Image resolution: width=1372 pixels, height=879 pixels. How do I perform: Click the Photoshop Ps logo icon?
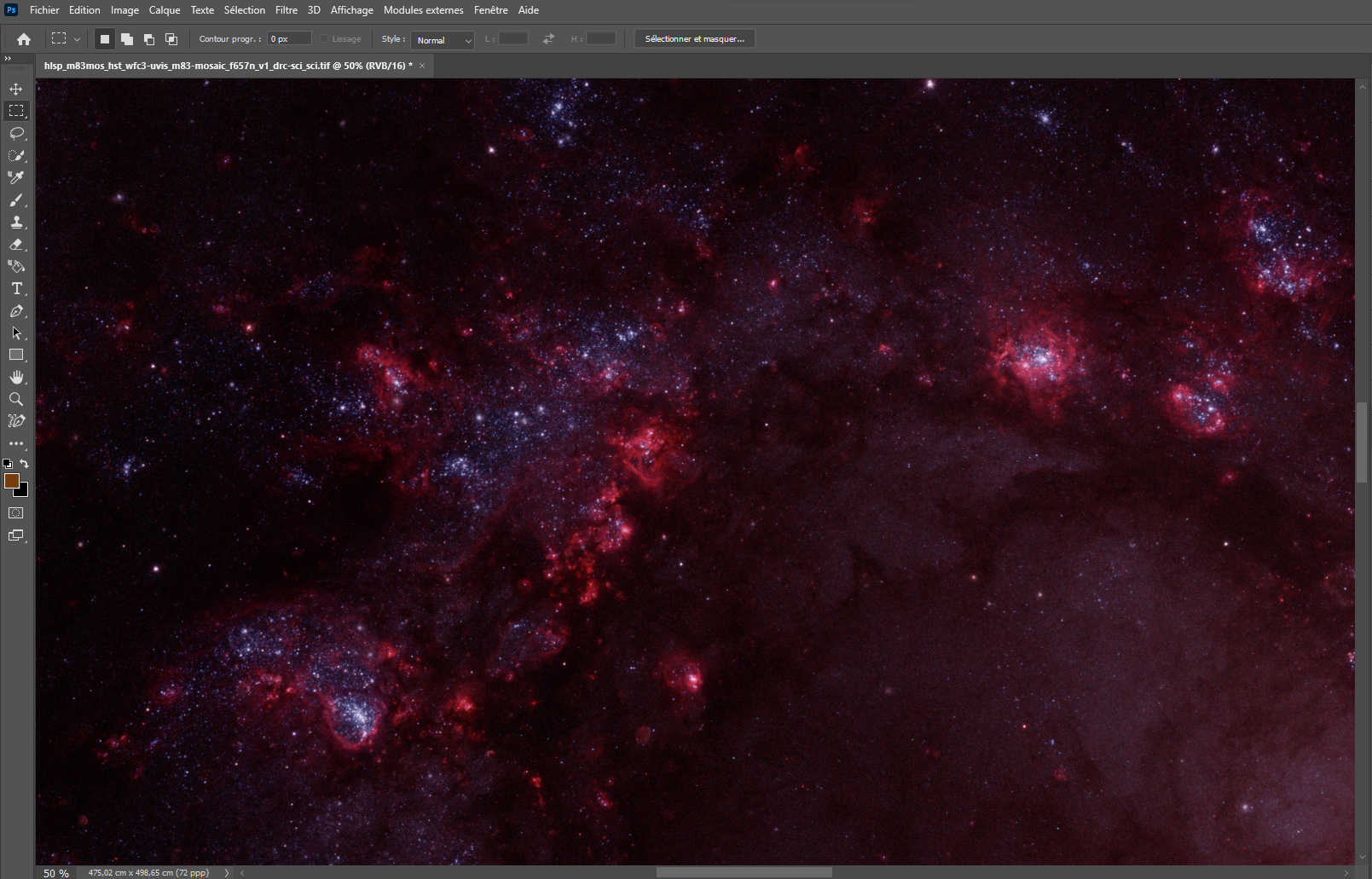tap(11, 10)
